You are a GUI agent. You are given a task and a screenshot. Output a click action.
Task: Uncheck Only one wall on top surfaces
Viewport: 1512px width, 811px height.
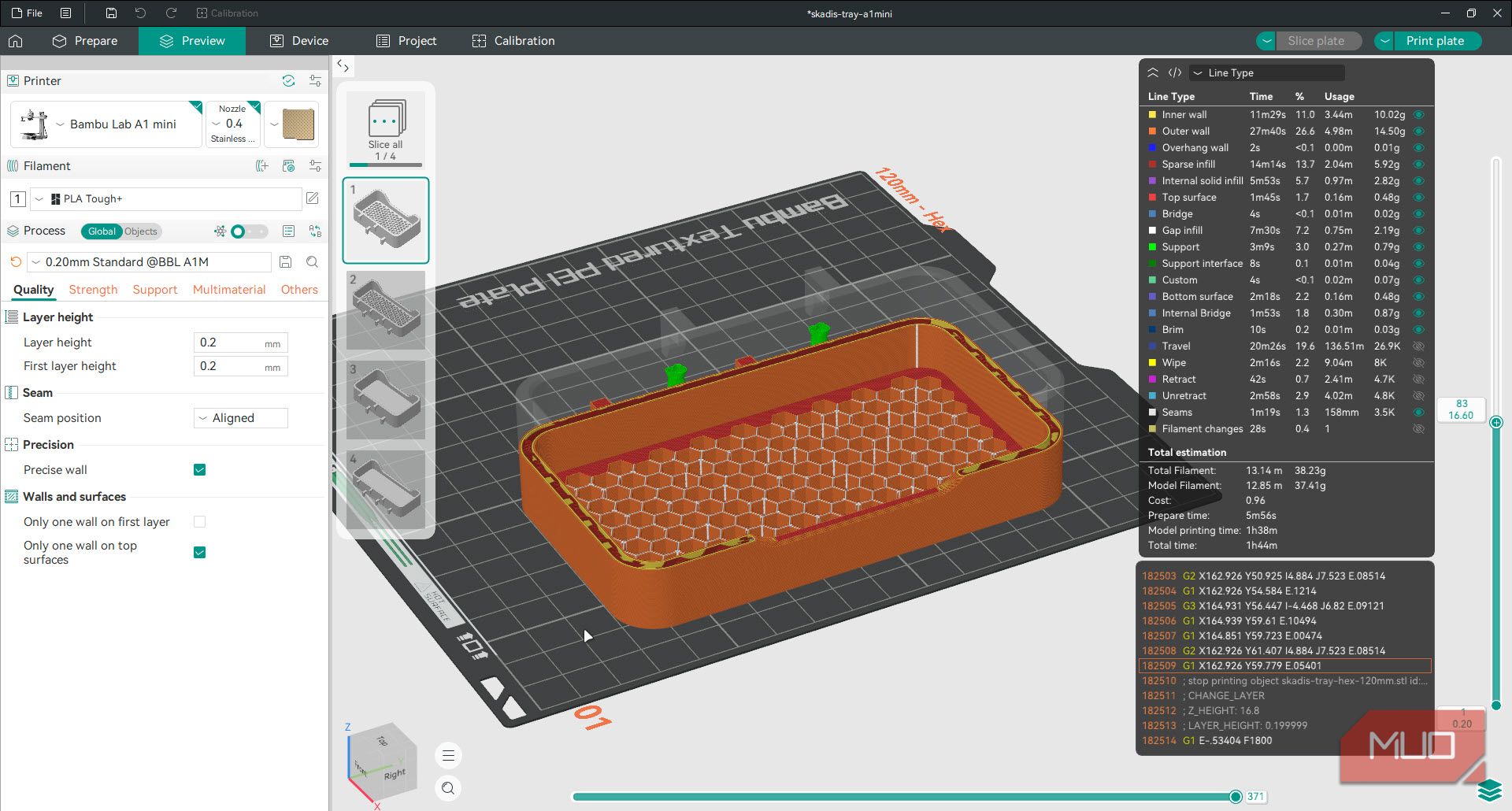coord(200,553)
